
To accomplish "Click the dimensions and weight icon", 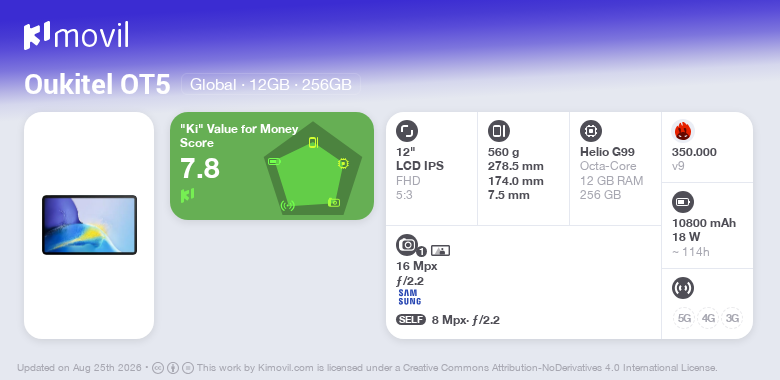I will tap(499, 131).
